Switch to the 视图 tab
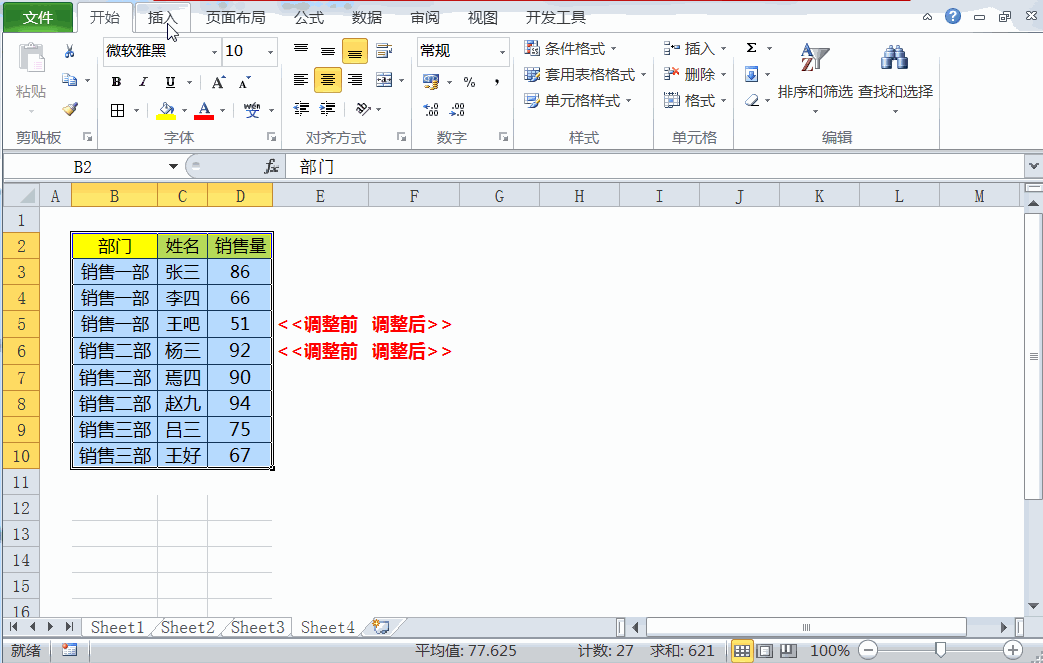The width and height of the screenshot is (1043, 663). (482, 17)
